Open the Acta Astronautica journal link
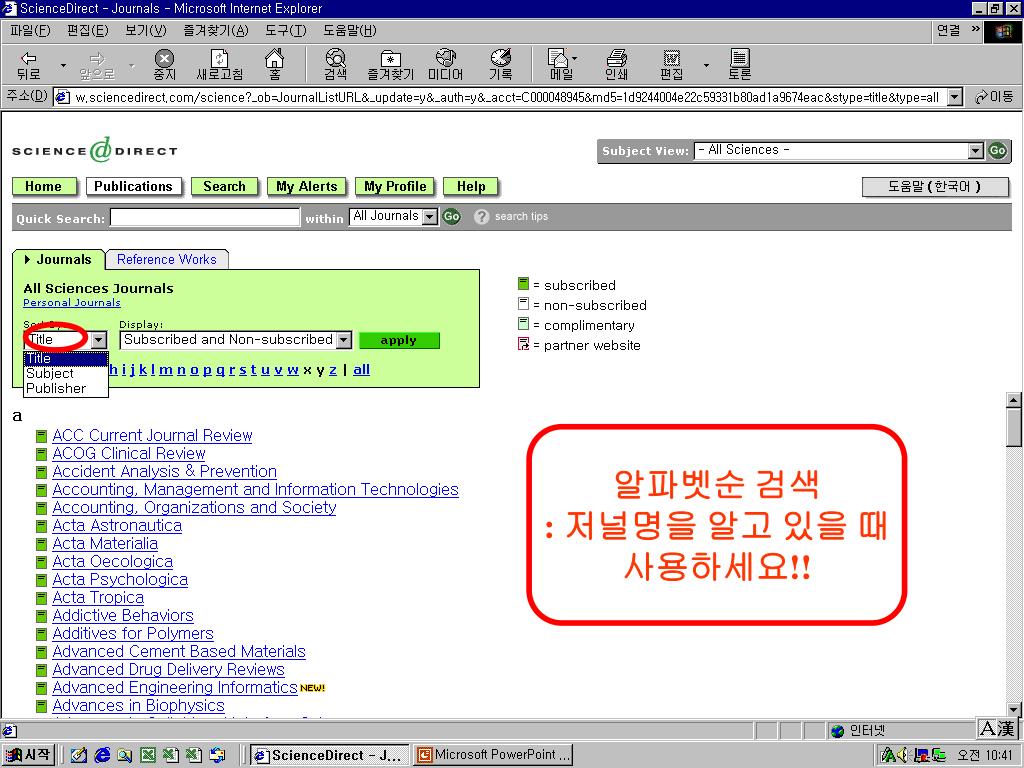The width and height of the screenshot is (1024, 768). click(x=117, y=526)
